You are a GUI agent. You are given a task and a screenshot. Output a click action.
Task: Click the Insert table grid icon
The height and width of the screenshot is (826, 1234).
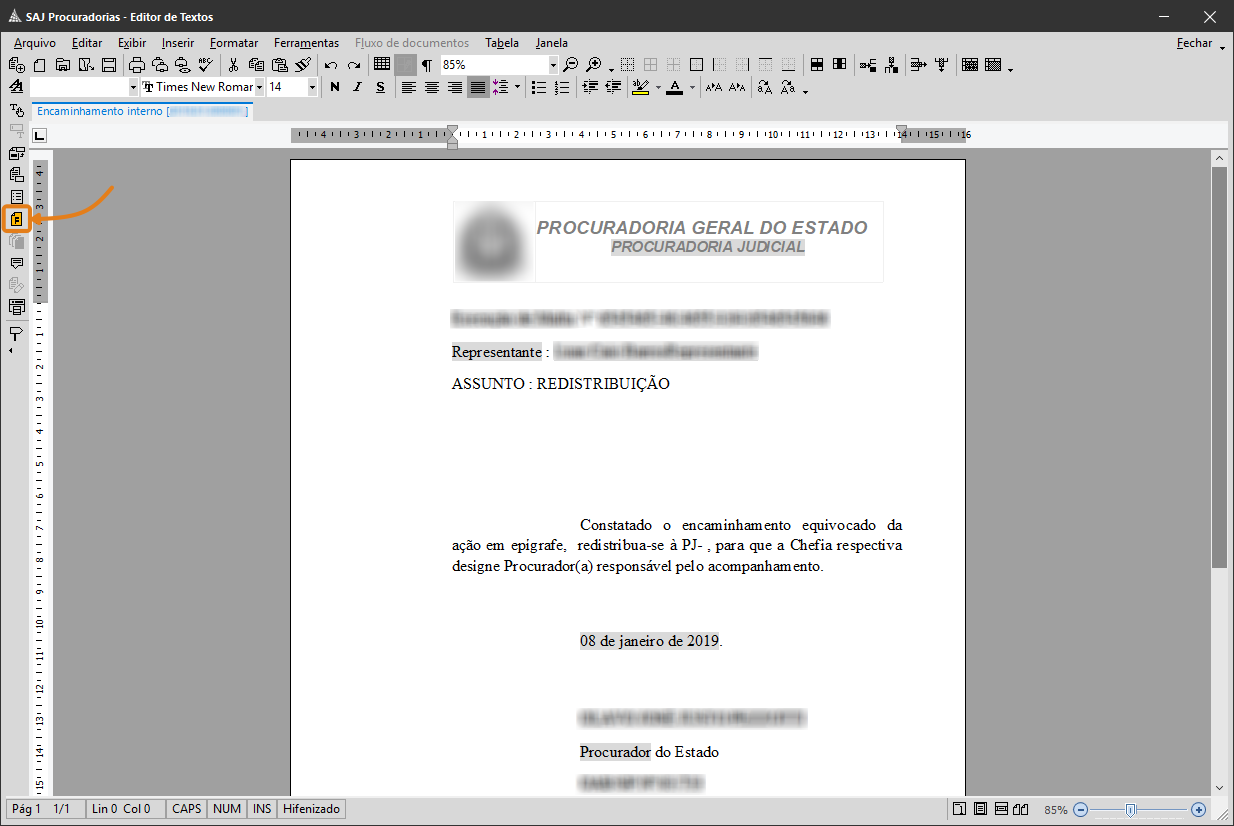point(382,65)
